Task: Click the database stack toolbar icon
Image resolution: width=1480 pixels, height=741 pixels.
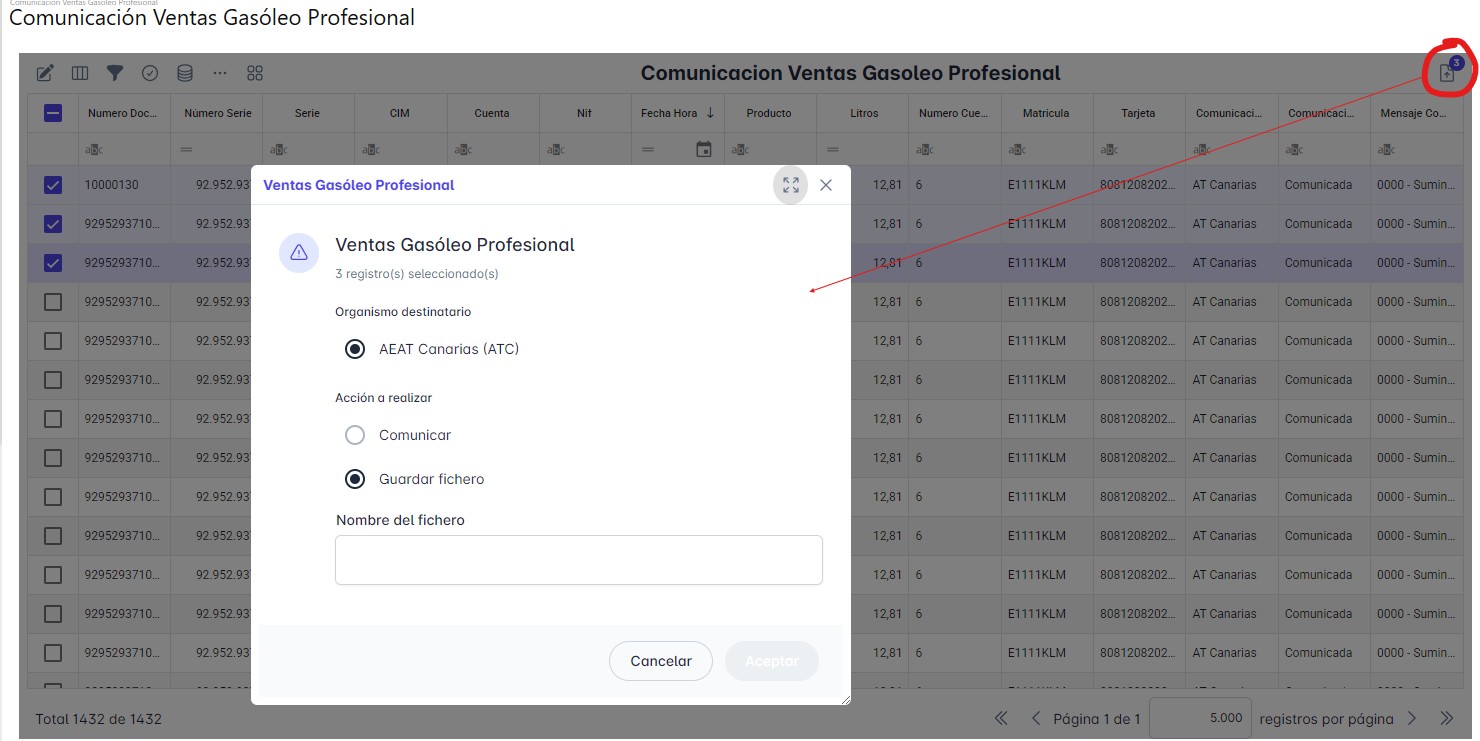Action: coord(185,73)
